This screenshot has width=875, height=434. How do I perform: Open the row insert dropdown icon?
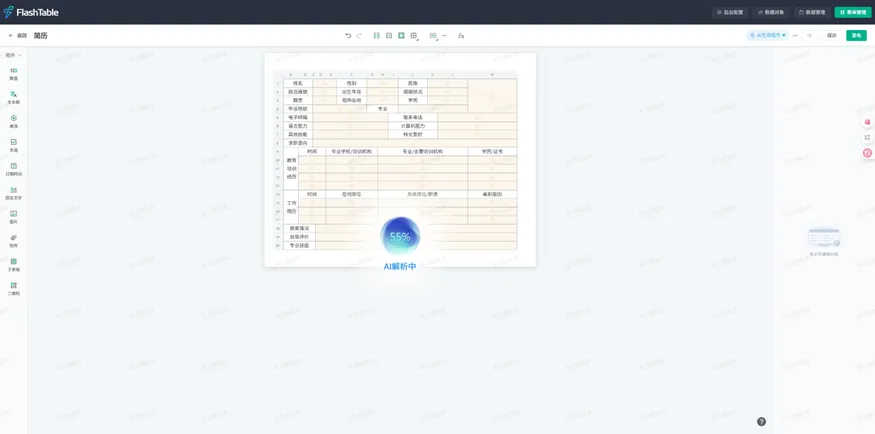(433, 36)
